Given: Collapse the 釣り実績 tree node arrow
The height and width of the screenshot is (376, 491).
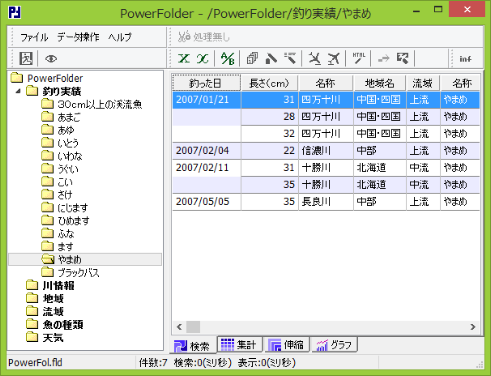Looking at the screenshot, I should coord(18,91).
